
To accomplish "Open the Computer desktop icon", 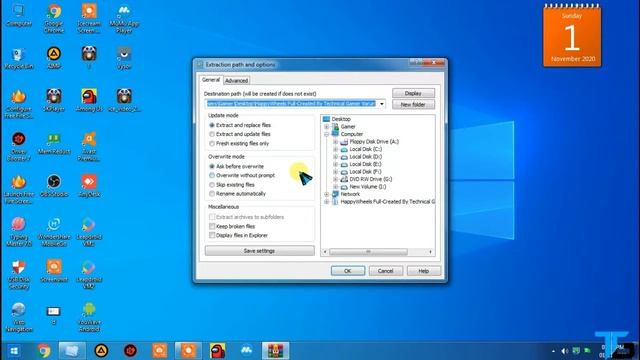I will click(x=19, y=16).
